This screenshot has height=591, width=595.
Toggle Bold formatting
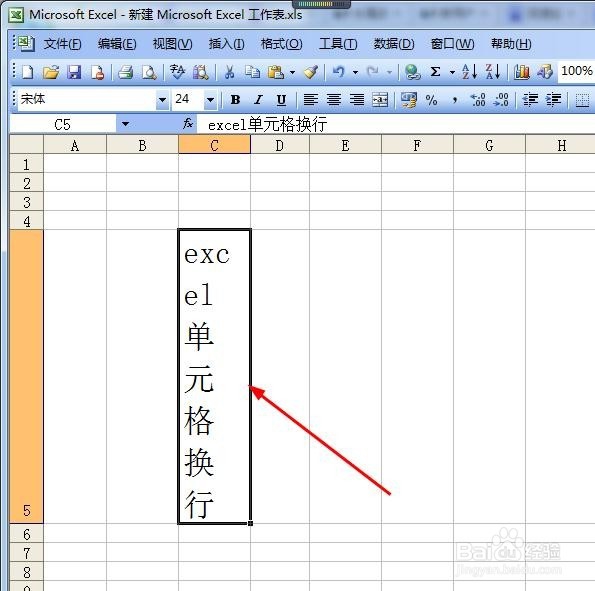tap(235, 100)
